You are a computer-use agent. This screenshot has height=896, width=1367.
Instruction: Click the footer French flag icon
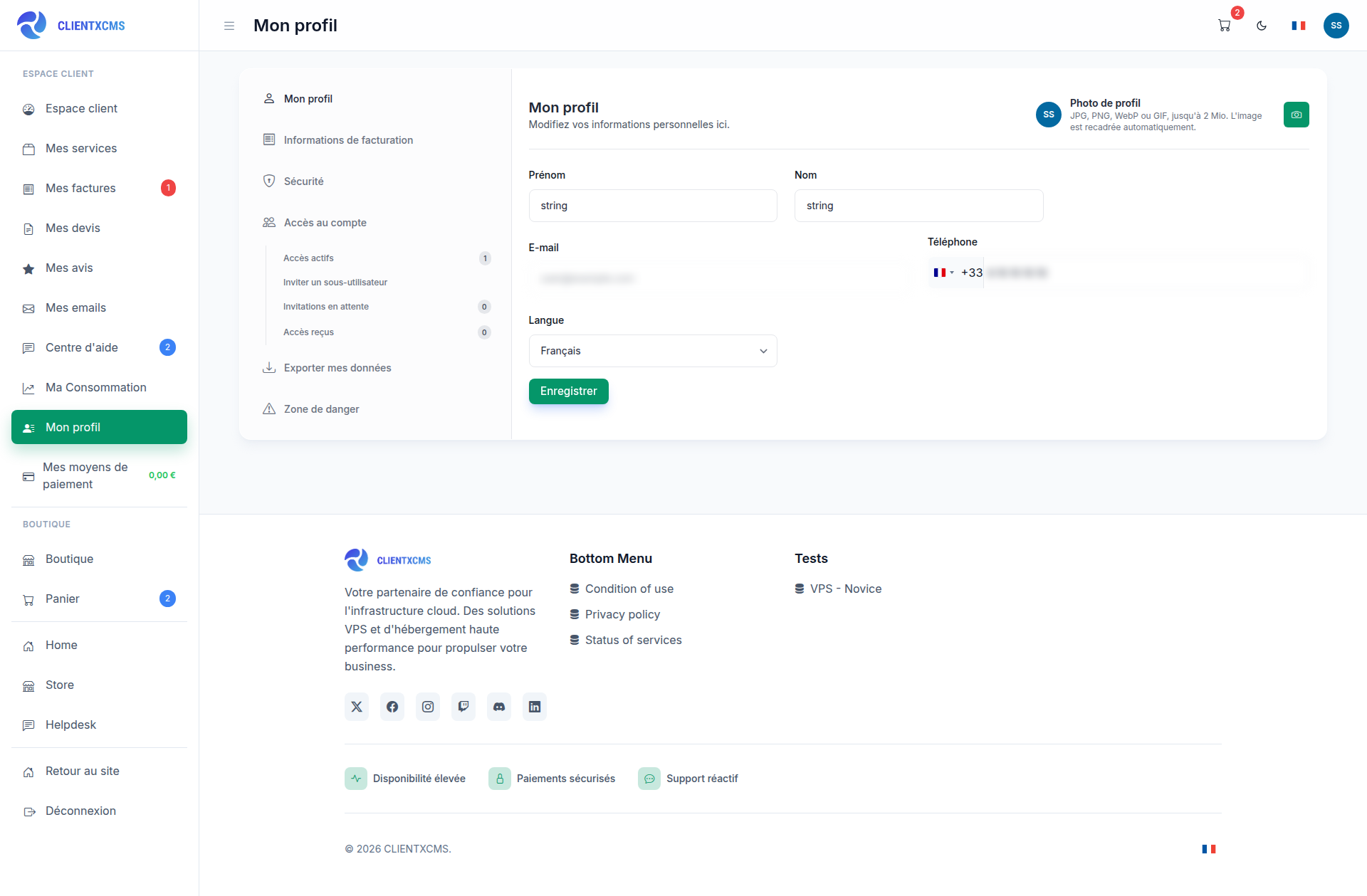[x=1209, y=849]
